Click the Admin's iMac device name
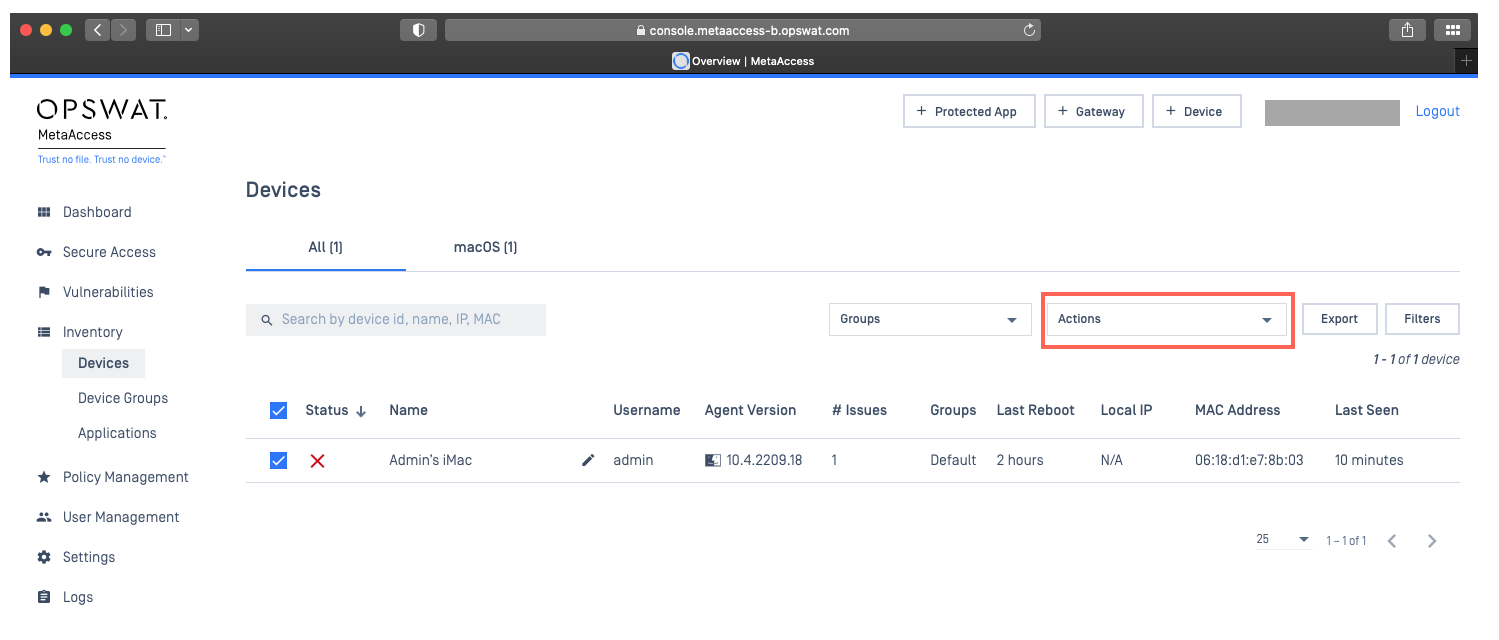This screenshot has height=640, width=1499. (431, 460)
